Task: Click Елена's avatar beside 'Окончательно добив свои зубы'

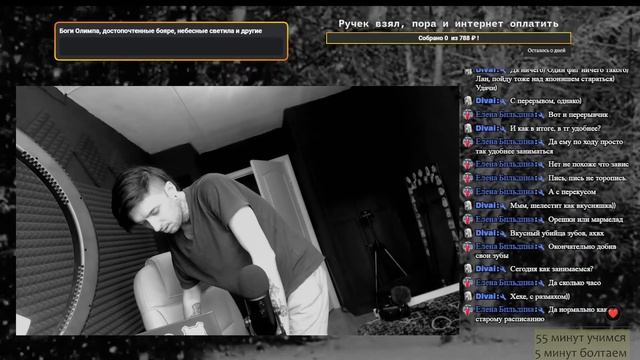Action: point(468,247)
